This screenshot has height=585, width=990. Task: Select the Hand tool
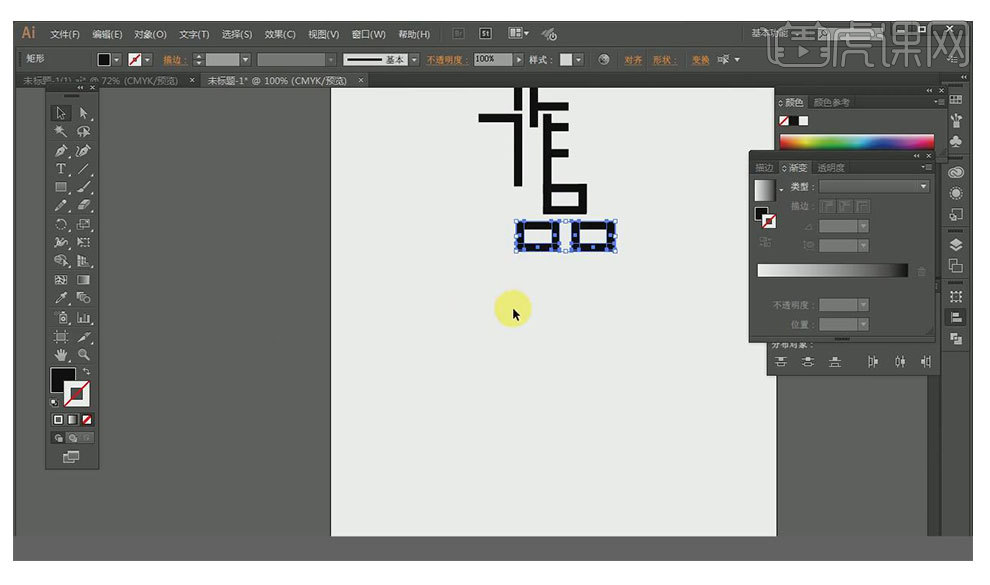tap(61, 354)
